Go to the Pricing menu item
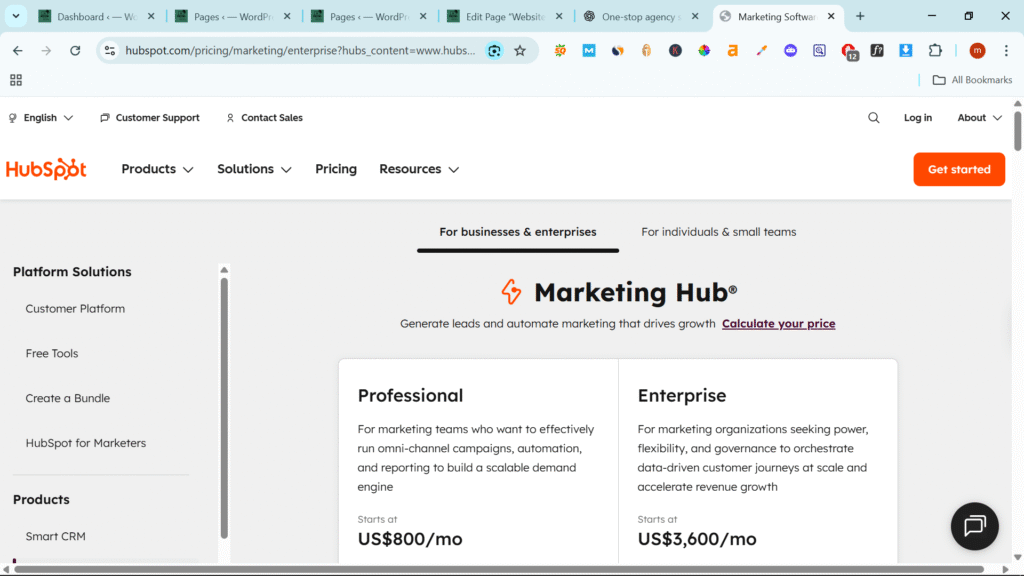This screenshot has height=576, width=1024. tap(336, 169)
